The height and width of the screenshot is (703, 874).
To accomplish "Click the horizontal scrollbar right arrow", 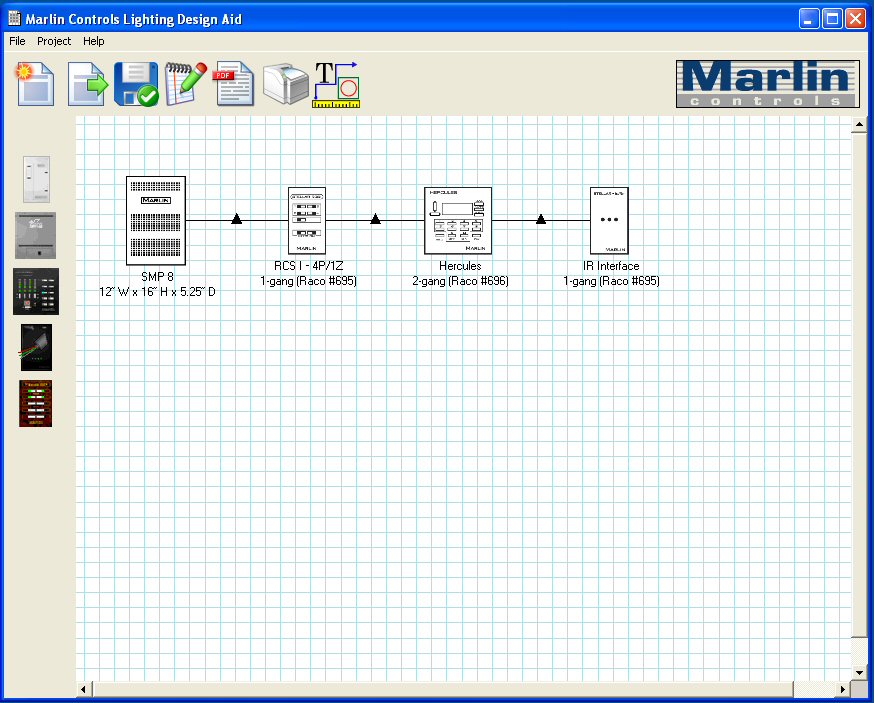I will [843, 690].
